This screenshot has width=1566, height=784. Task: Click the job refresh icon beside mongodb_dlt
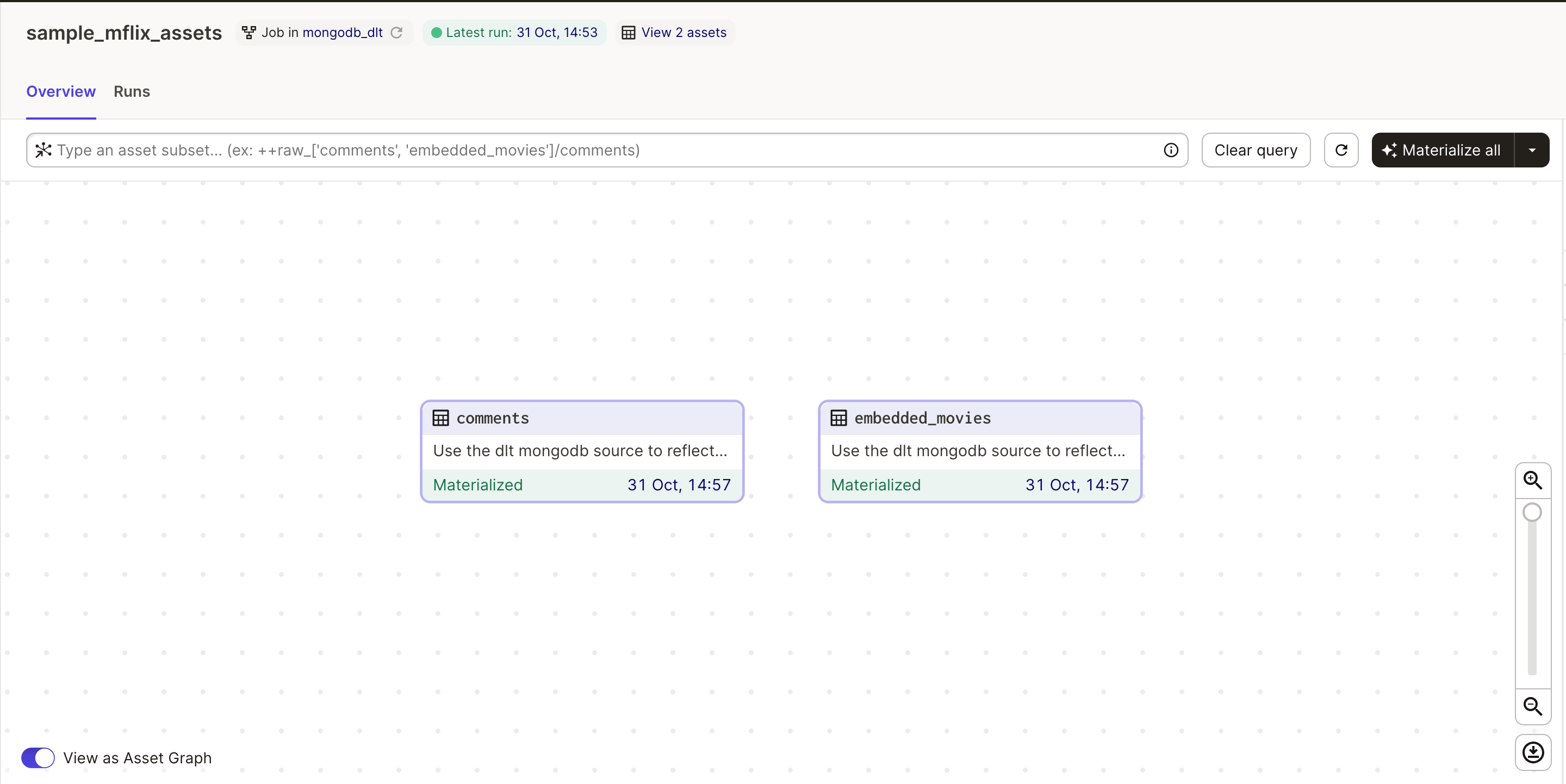click(x=396, y=32)
